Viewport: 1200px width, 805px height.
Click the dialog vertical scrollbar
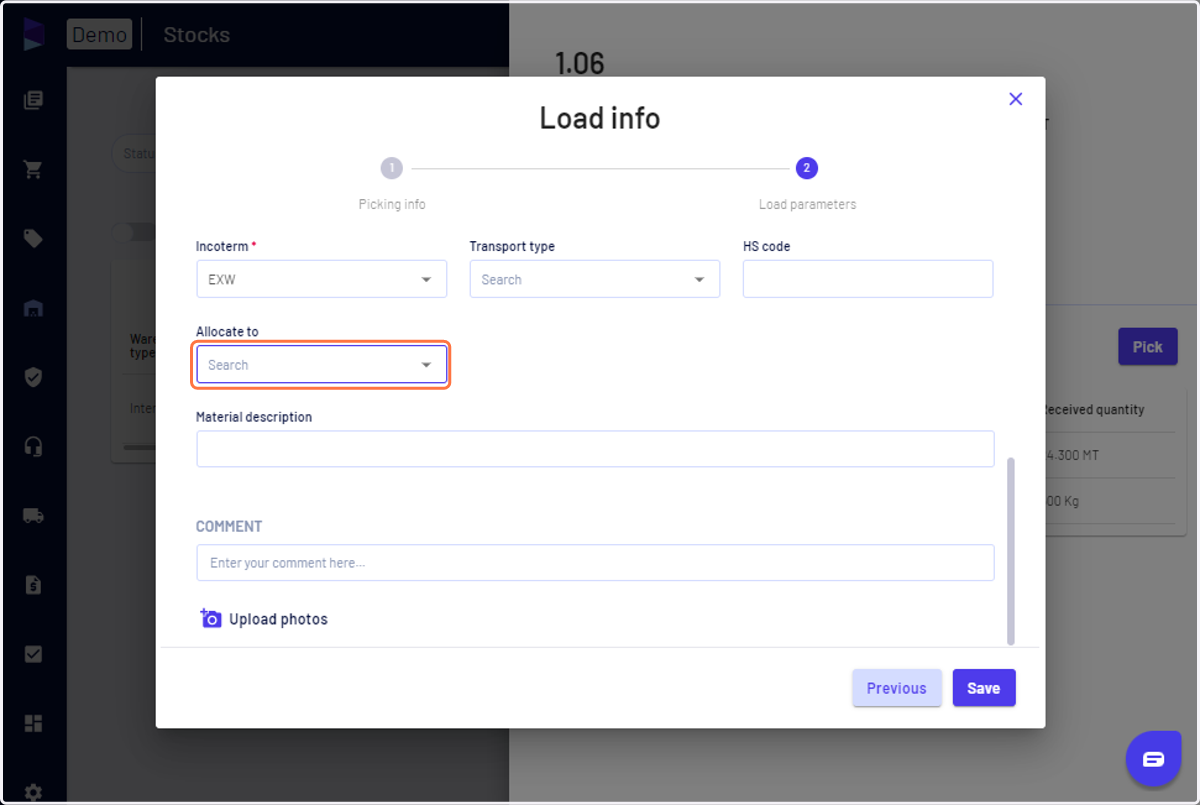1011,551
